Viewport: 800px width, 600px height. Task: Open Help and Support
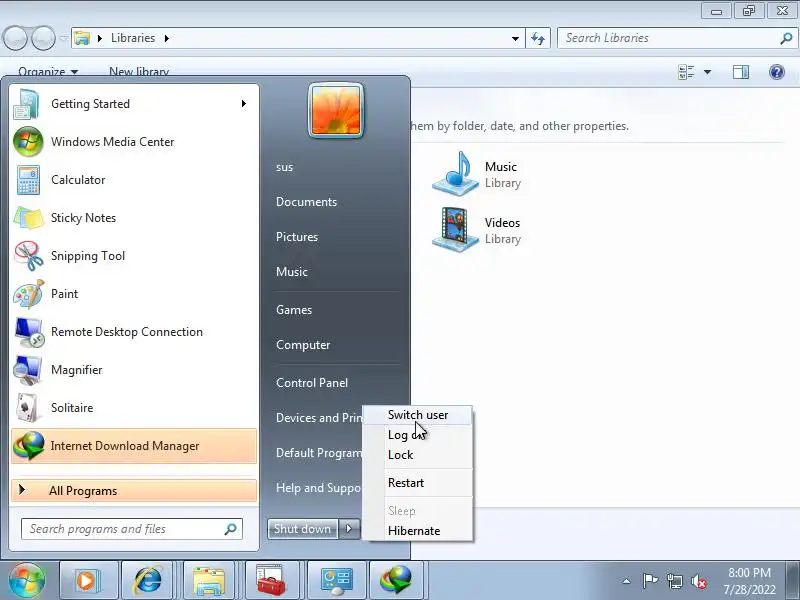coord(318,488)
